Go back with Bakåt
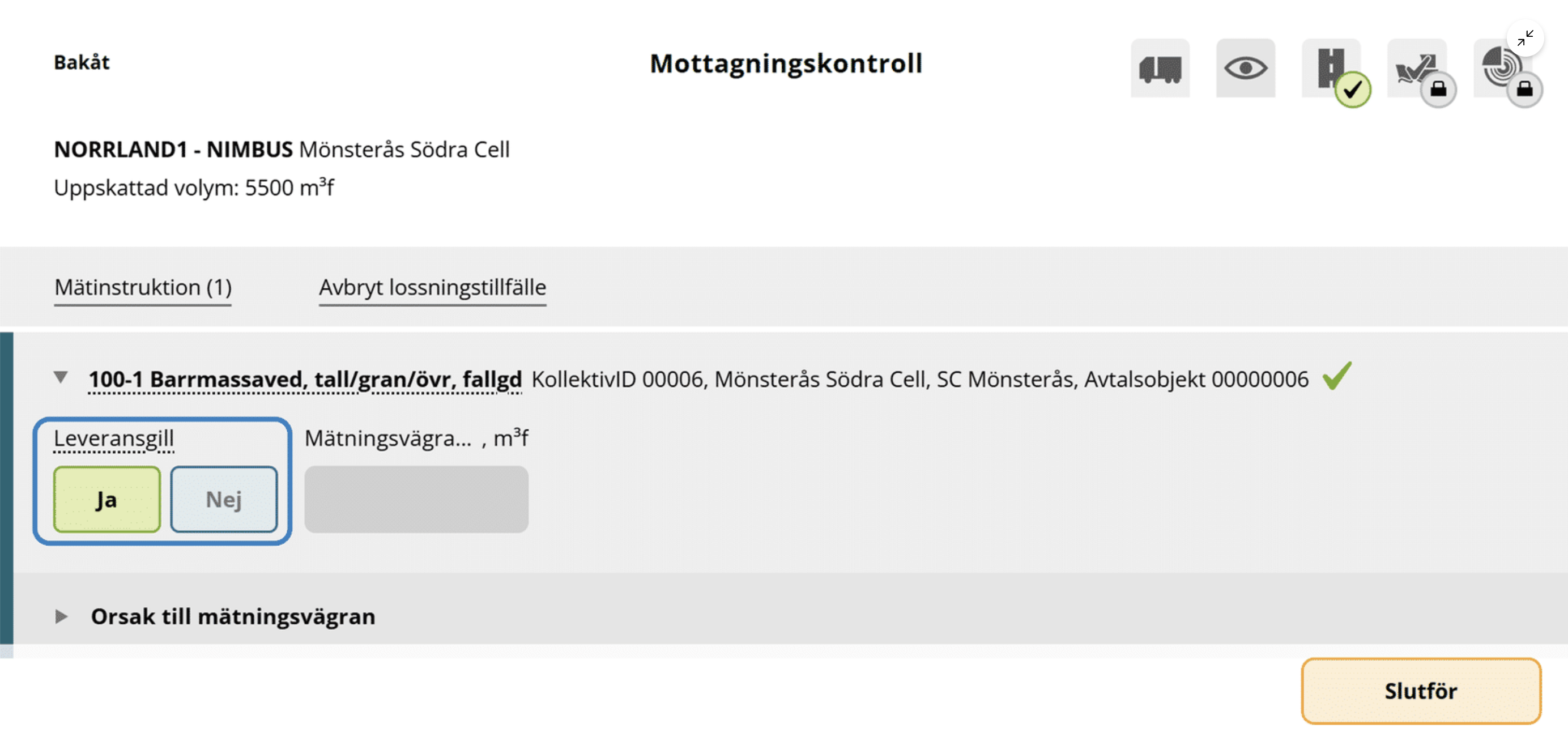Image resolution: width=1568 pixels, height=741 pixels. pyautogui.click(x=82, y=62)
